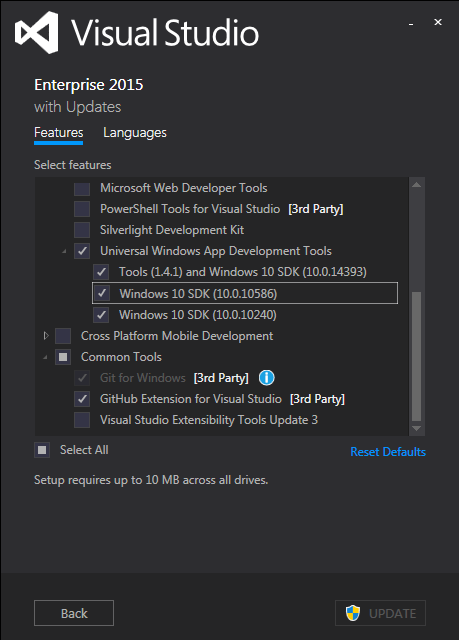
Task: Check PowerShell Tools for Visual Studio
Action: (x=82, y=209)
